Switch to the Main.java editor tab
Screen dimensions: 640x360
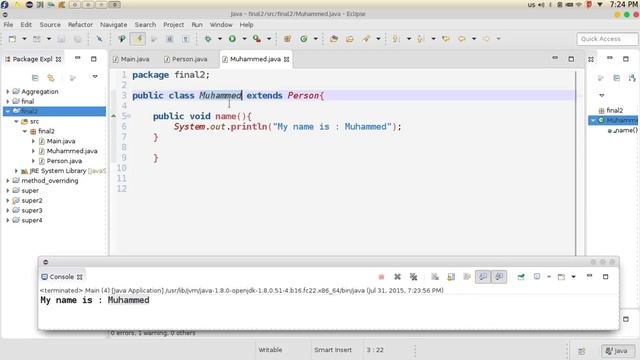point(131,59)
